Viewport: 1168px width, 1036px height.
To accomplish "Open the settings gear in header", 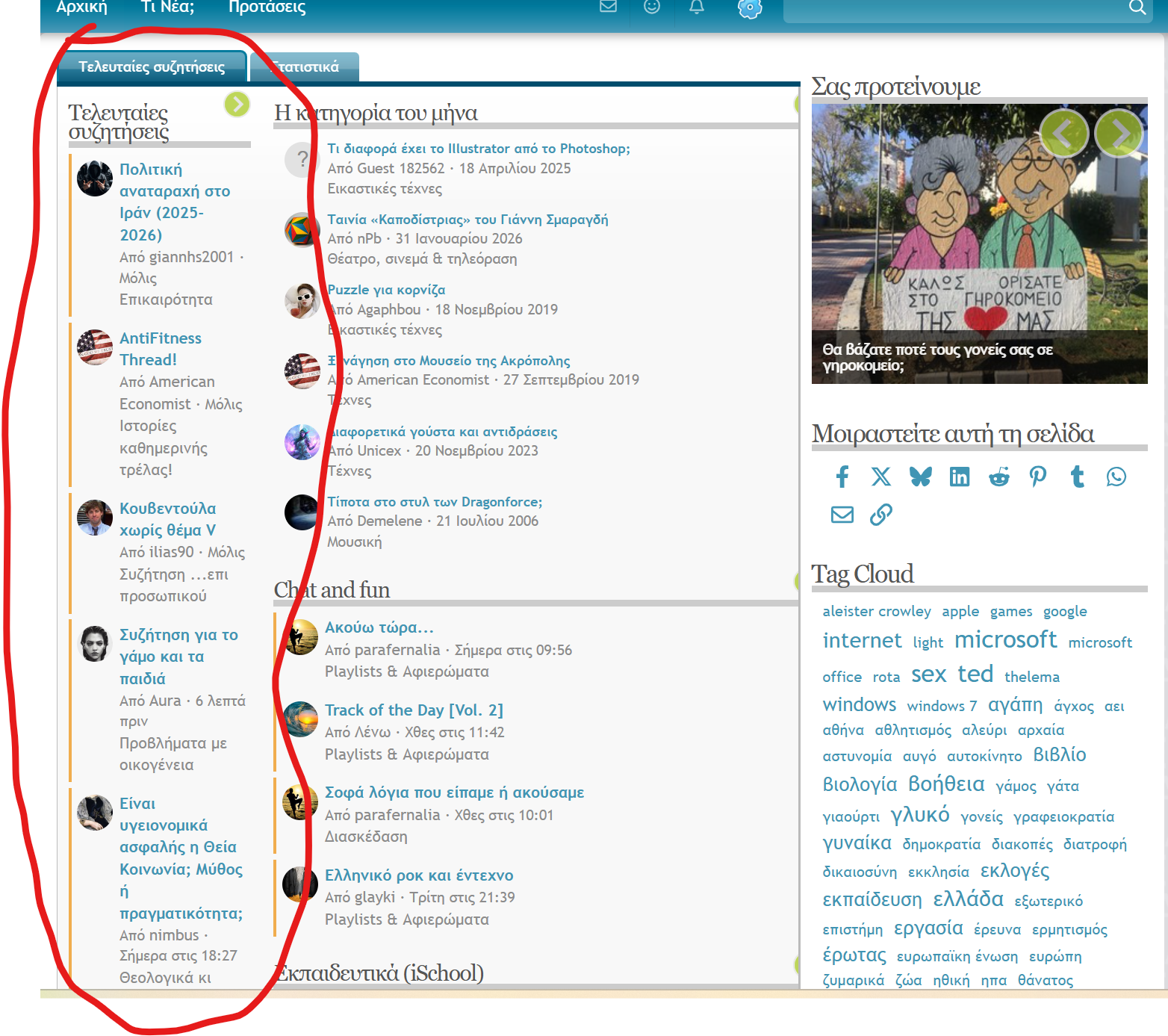I will point(749,8).
